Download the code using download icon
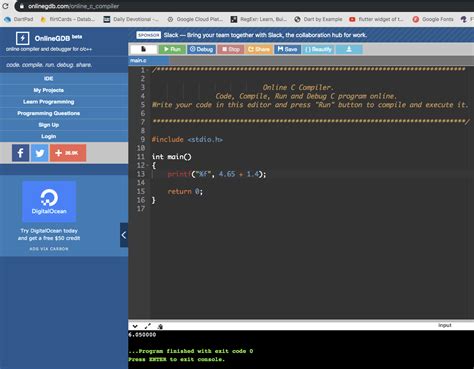This screenshot has height=369, width=474. click(349, 49)
